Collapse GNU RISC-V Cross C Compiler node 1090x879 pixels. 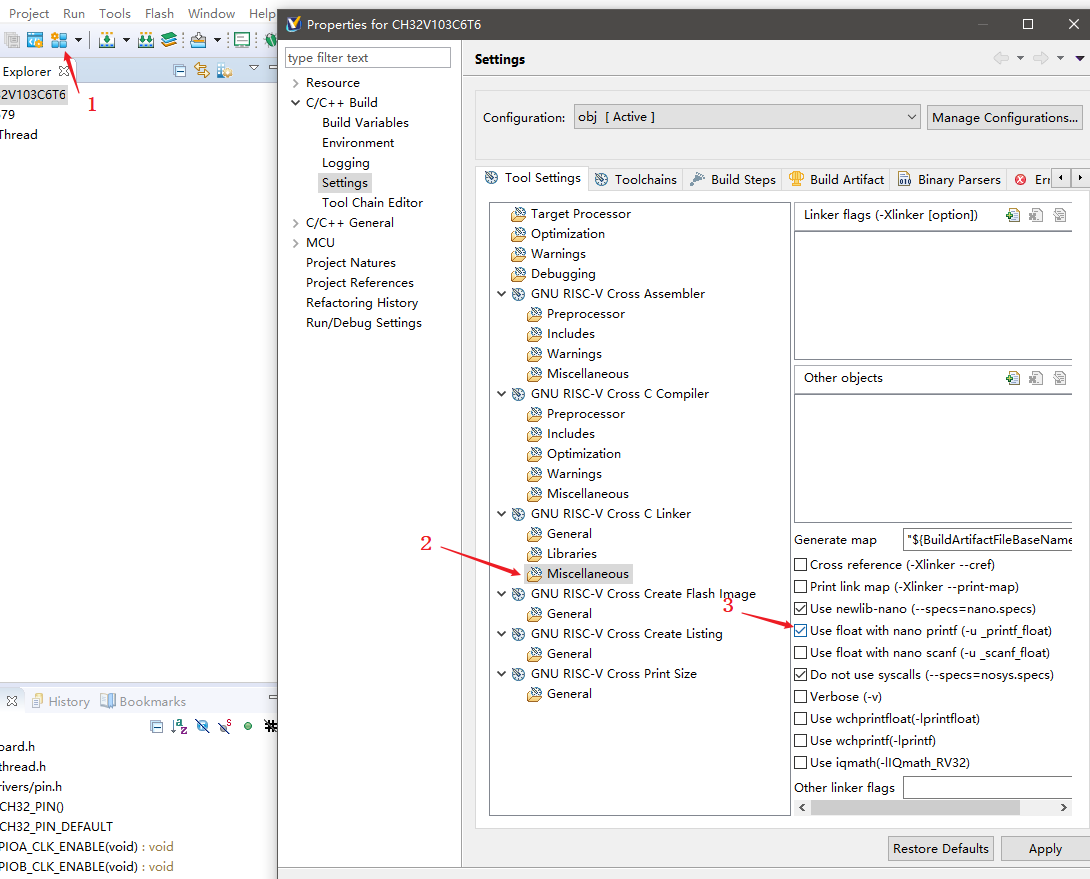click(x=502, y=394)
